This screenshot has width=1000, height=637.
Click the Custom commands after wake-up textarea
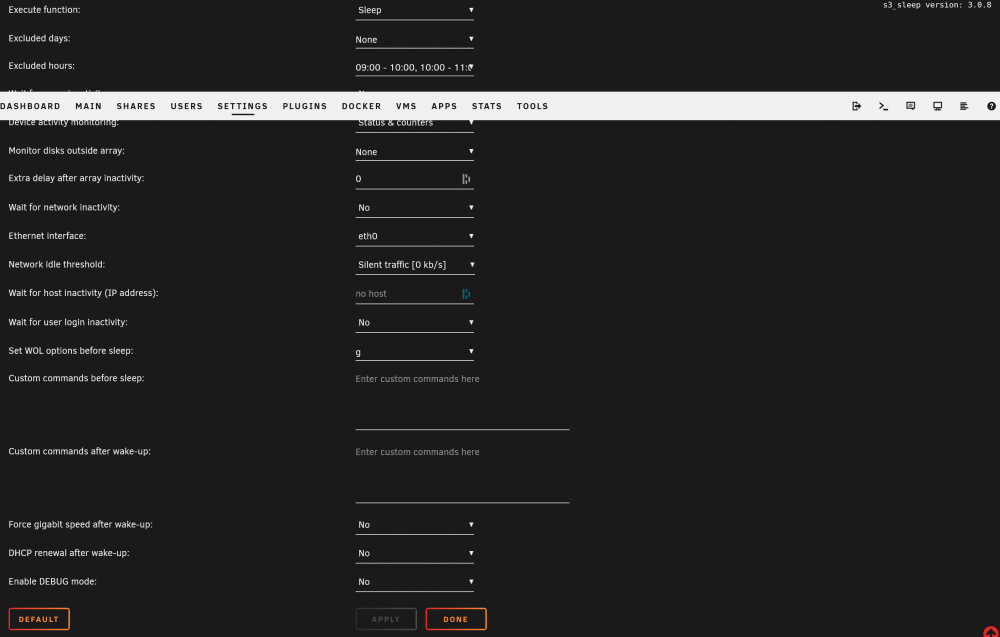[462, 474]
